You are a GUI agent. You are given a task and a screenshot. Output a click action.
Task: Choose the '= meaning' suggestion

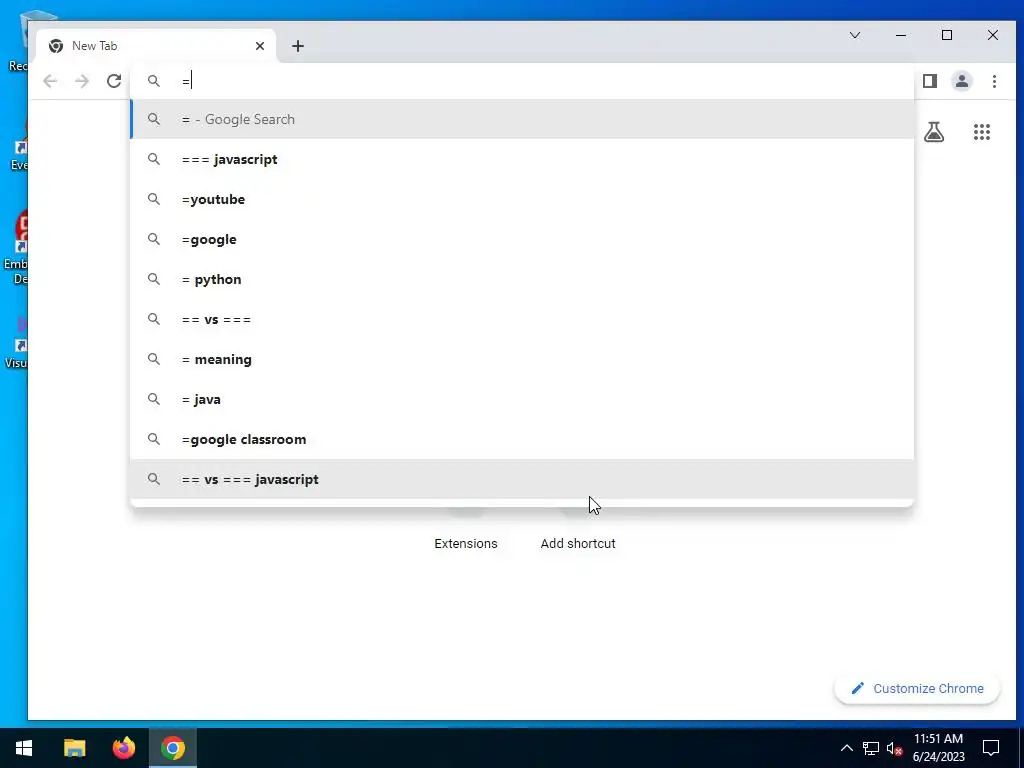tap(522, 359)
